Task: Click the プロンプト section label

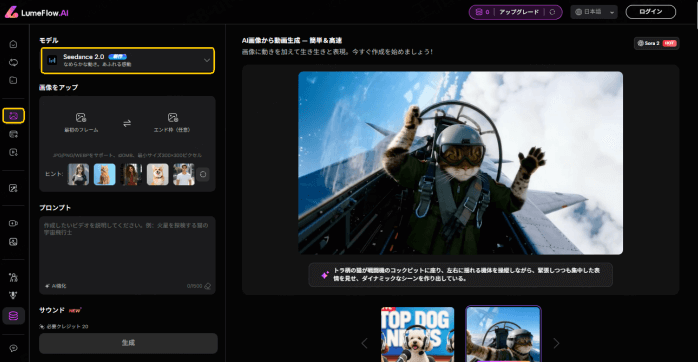Action: tap(55, 208)
